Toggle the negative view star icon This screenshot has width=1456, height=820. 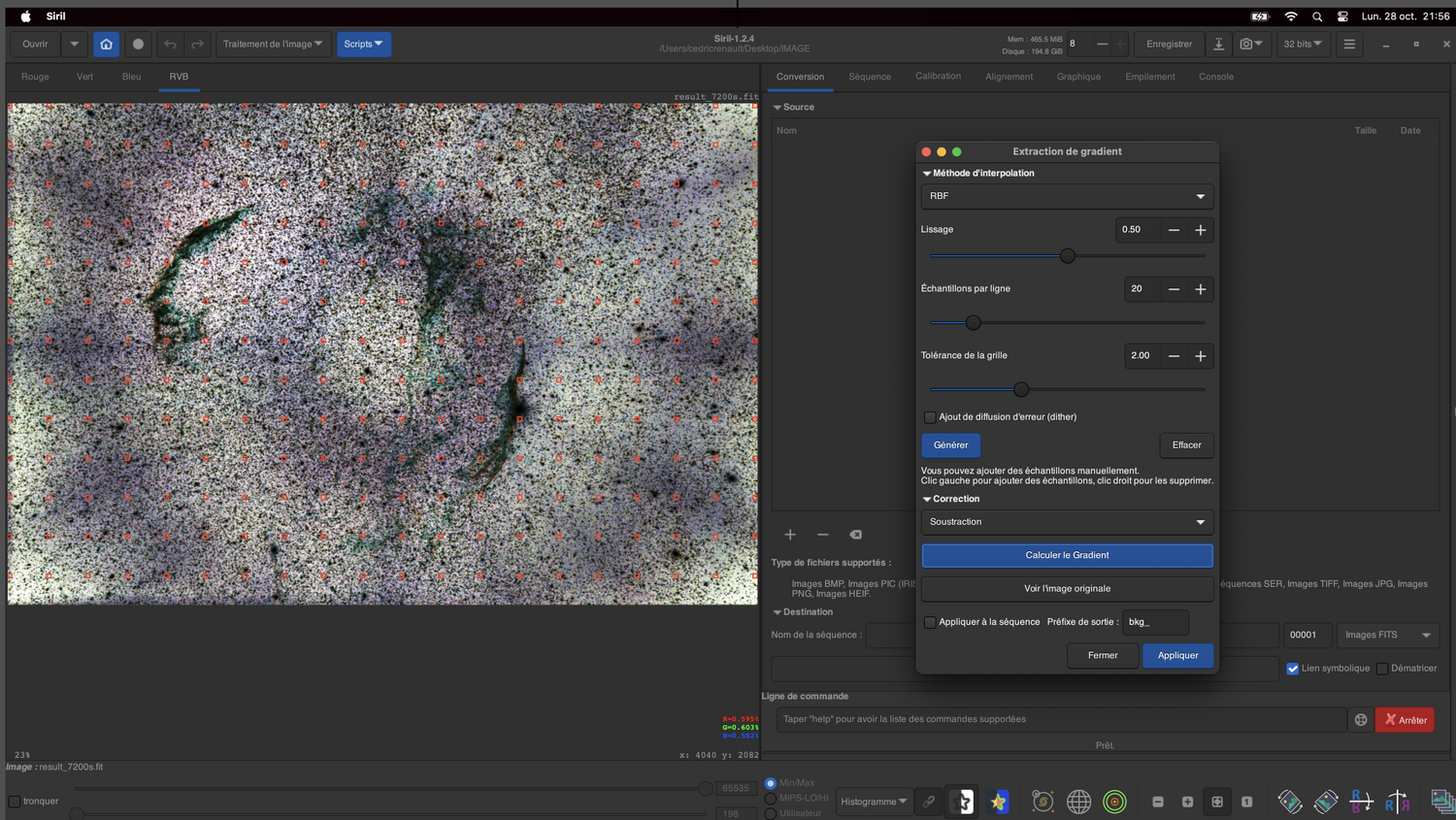tap(962, 802)
